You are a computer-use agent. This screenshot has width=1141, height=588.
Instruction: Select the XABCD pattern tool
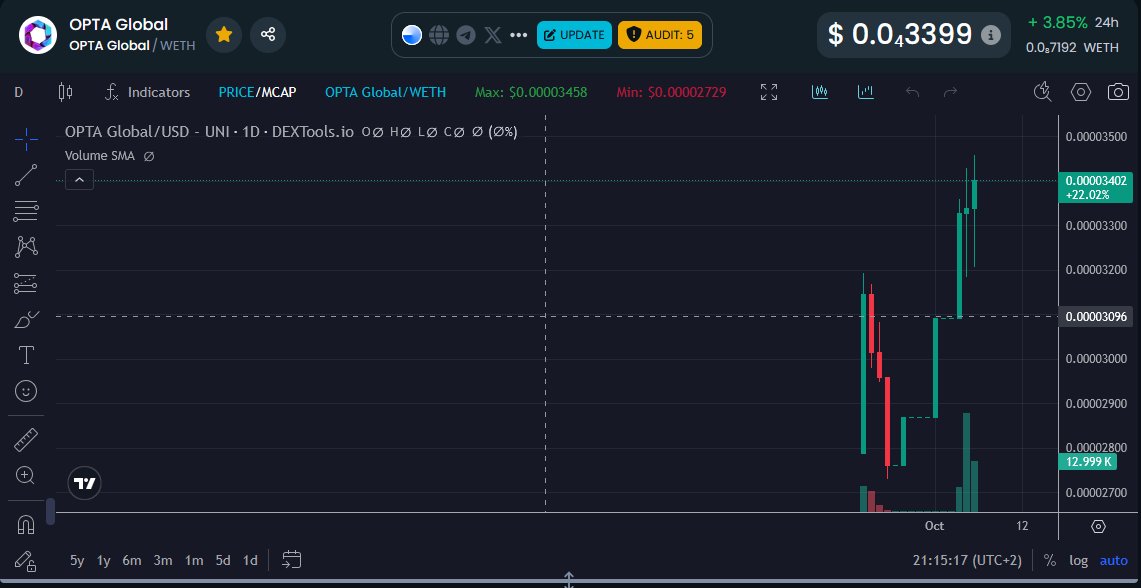click(26, 247)
